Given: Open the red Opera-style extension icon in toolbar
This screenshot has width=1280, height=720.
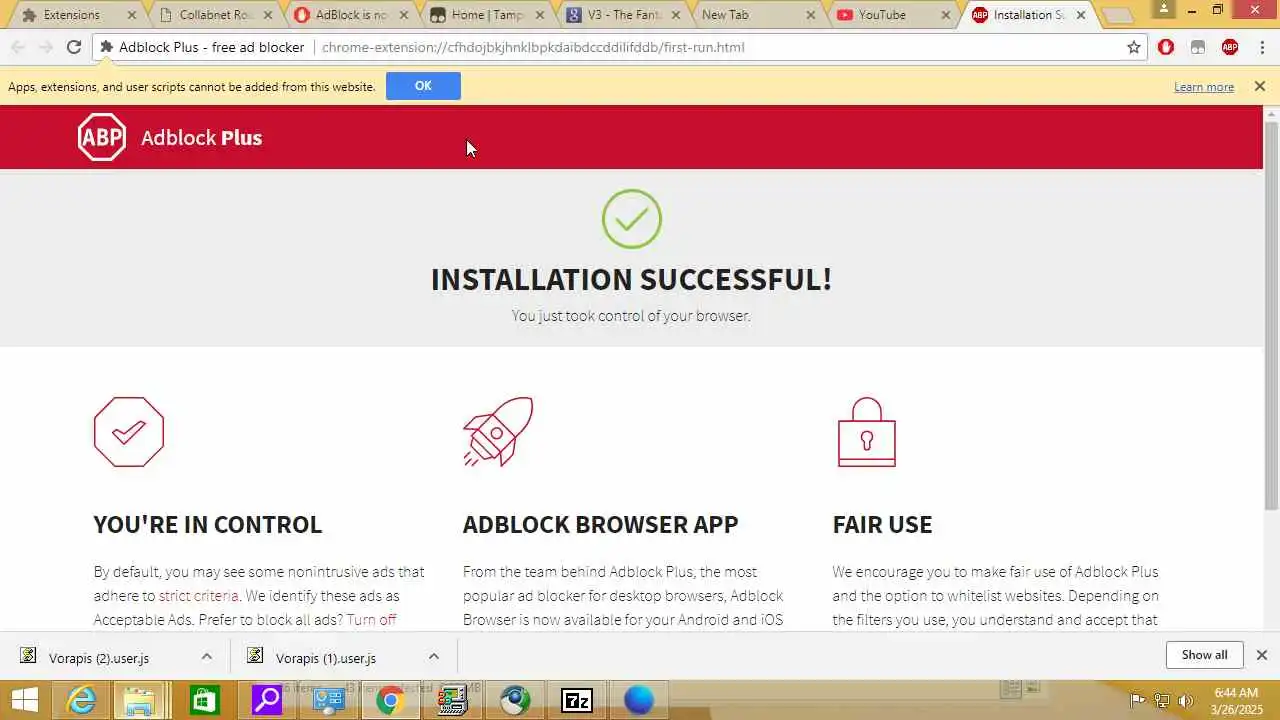Looking at the screenshot, I should (x=1166, y=47).
